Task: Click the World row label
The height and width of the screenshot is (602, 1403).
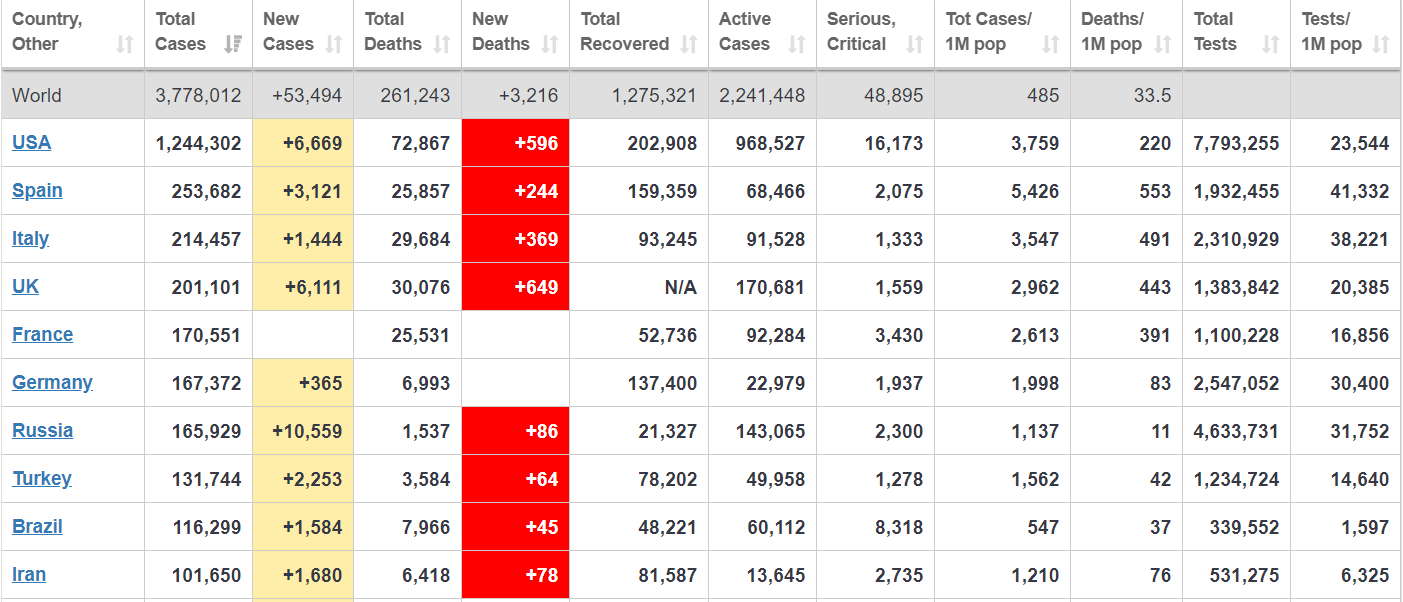Action: pos(37,96)
